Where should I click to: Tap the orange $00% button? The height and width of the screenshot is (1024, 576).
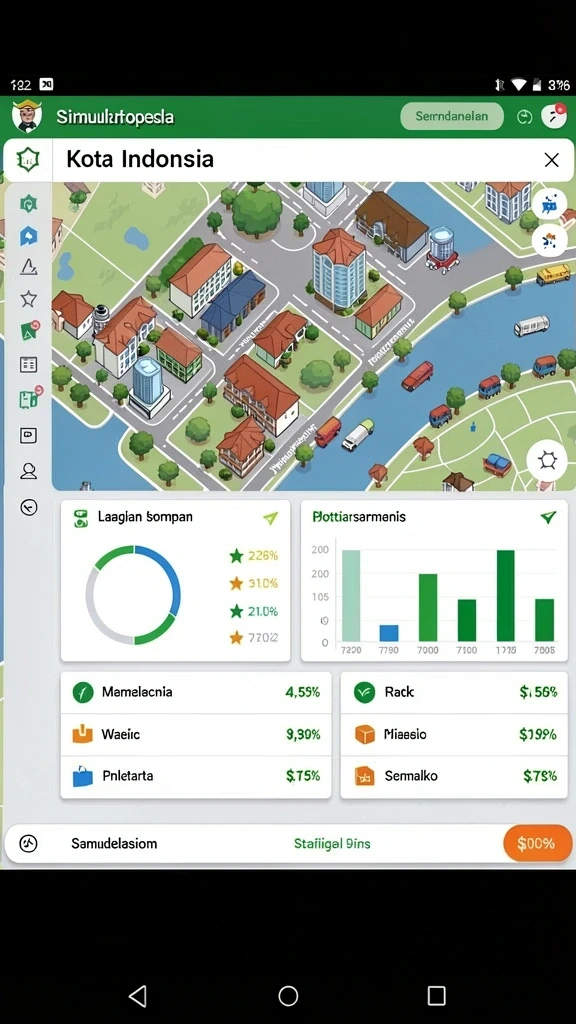(536, 843)
